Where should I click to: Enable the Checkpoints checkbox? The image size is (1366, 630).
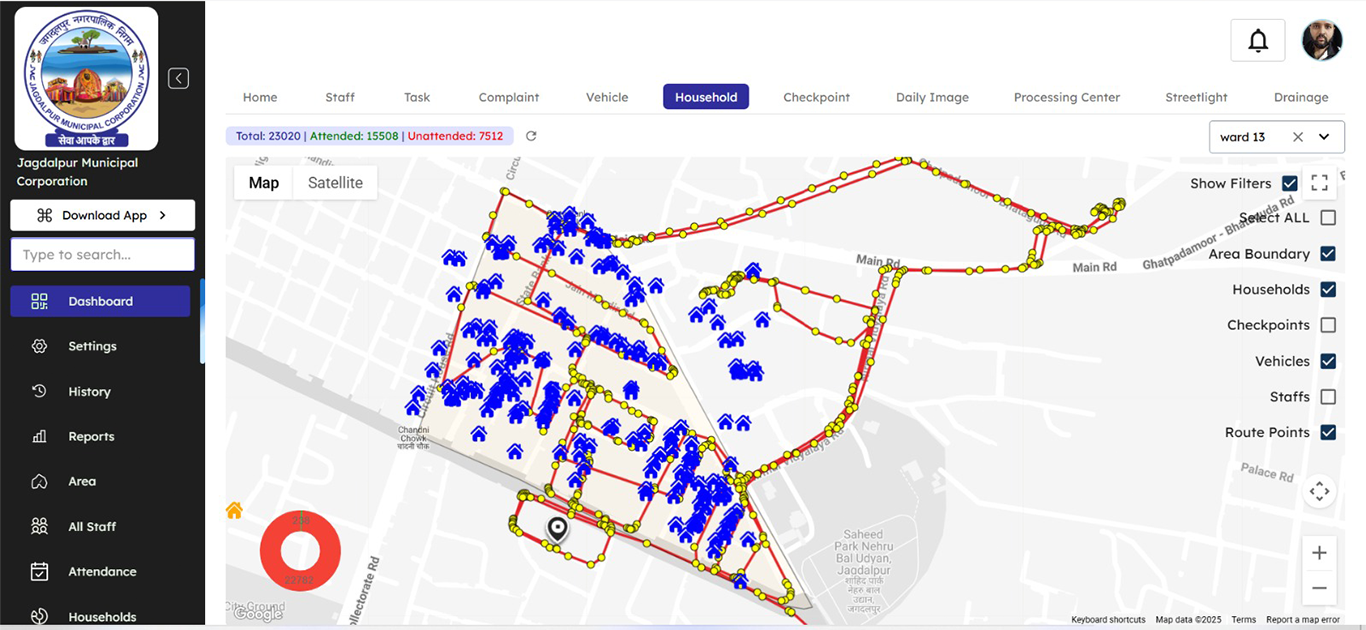[x=1328, y=325]
